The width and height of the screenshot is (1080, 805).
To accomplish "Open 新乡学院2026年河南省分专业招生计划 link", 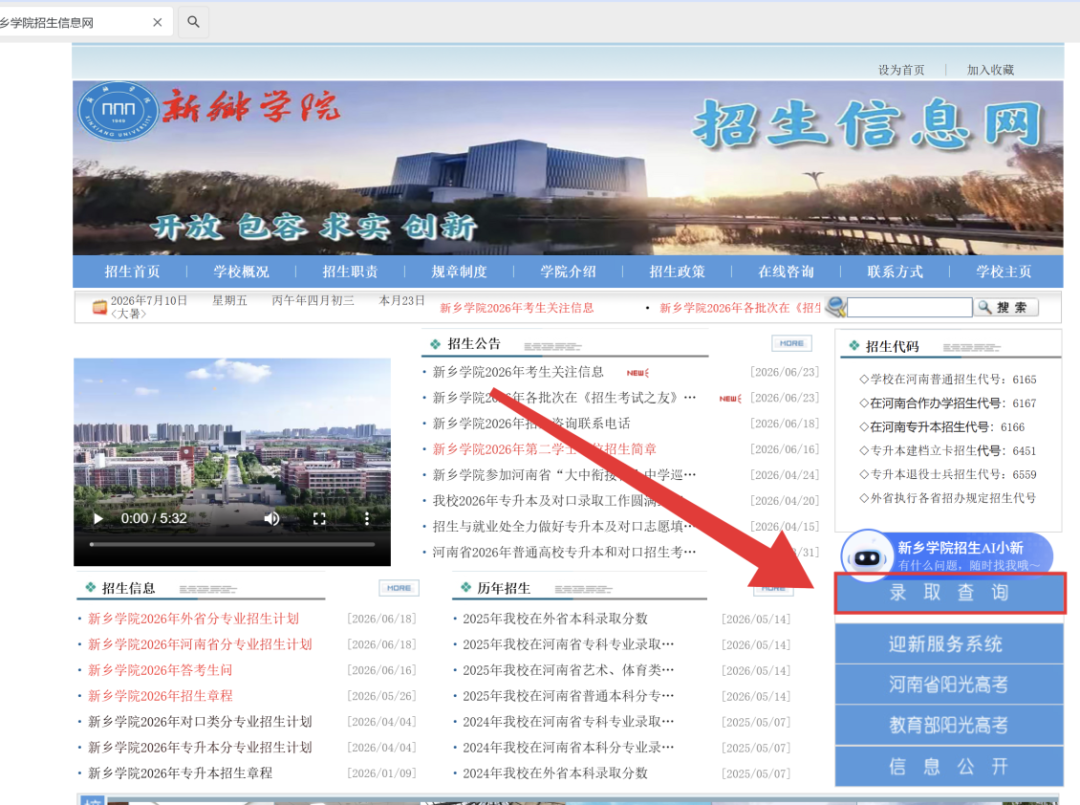I will point(200,644).
